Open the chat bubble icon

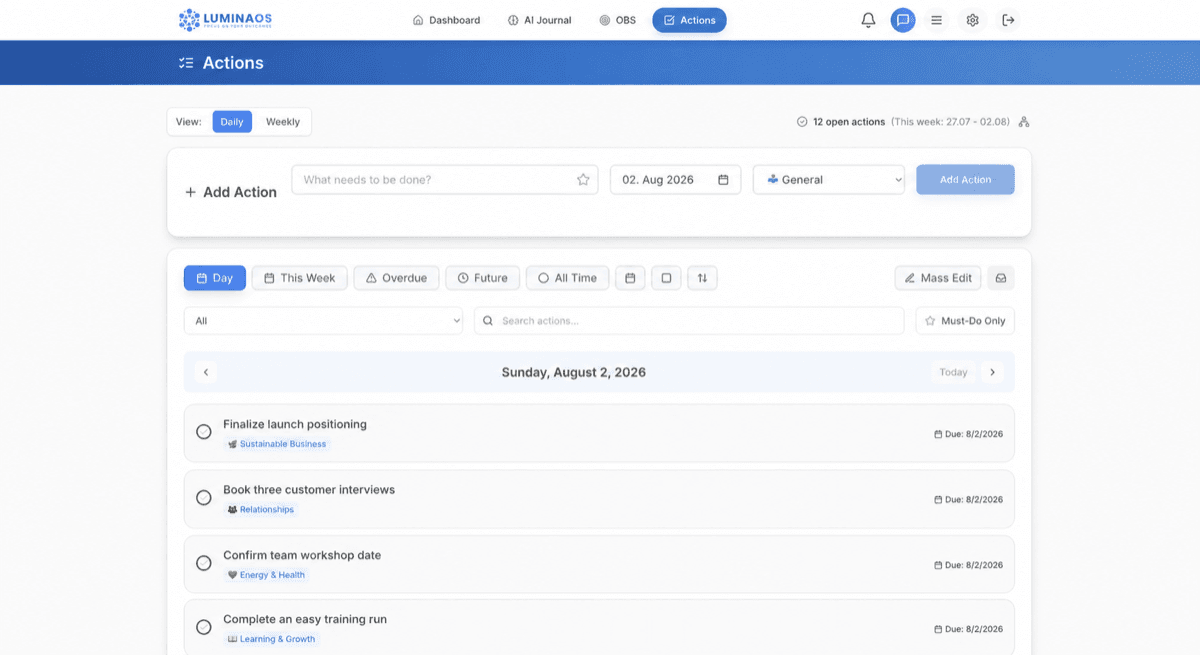tap(903, 20)
